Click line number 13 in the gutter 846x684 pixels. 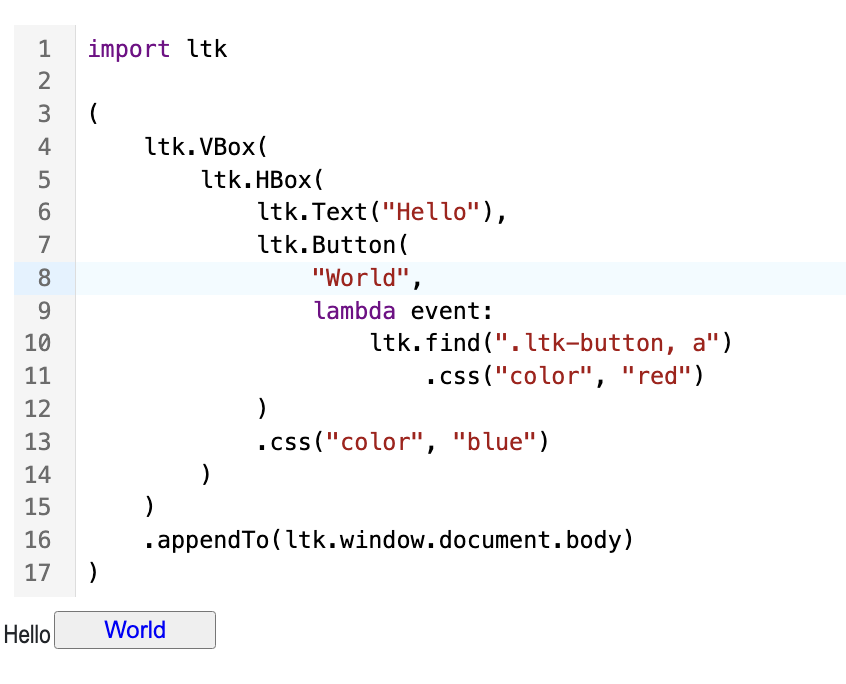38,441
